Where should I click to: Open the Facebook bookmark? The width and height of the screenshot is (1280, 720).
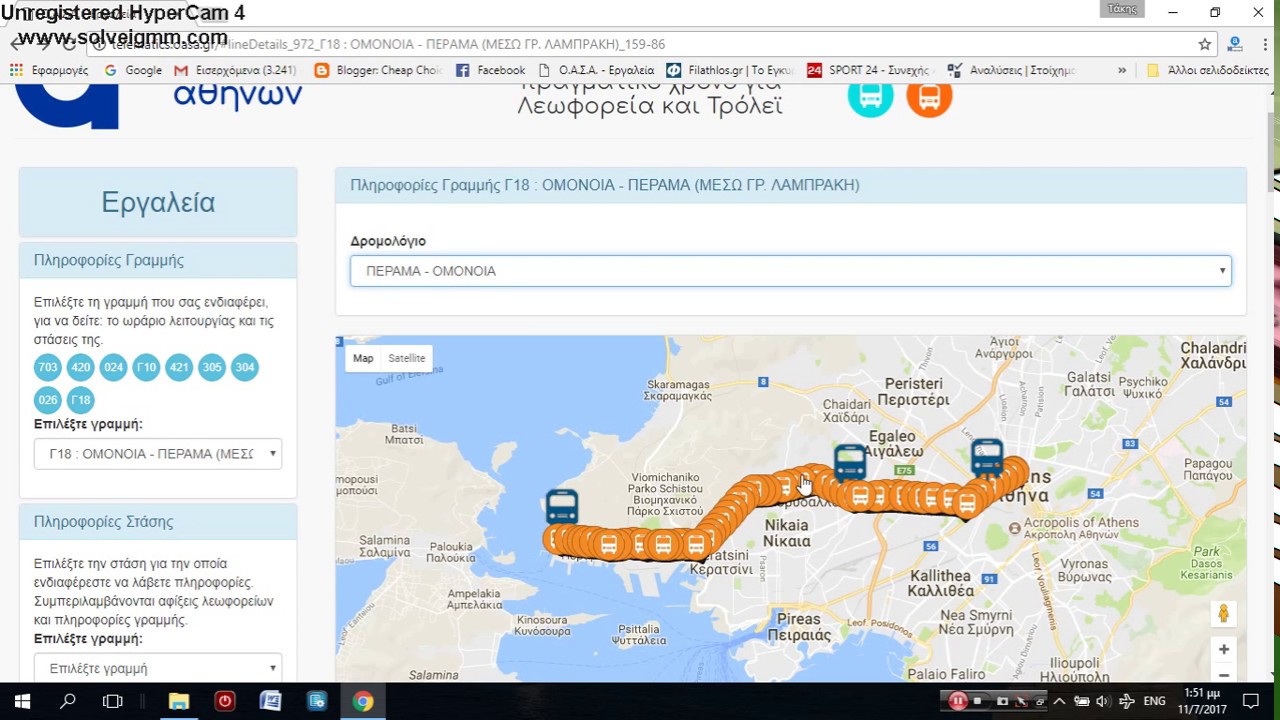click(x=490, y=70)
